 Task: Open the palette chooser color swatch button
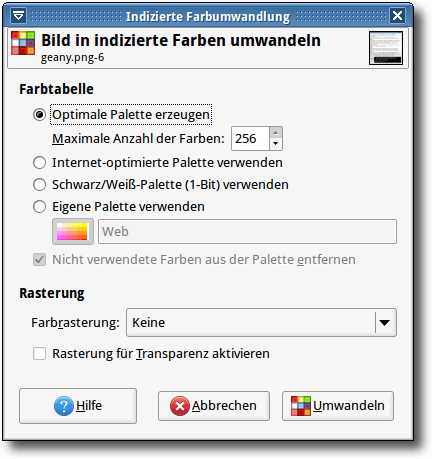pos(73,231)
